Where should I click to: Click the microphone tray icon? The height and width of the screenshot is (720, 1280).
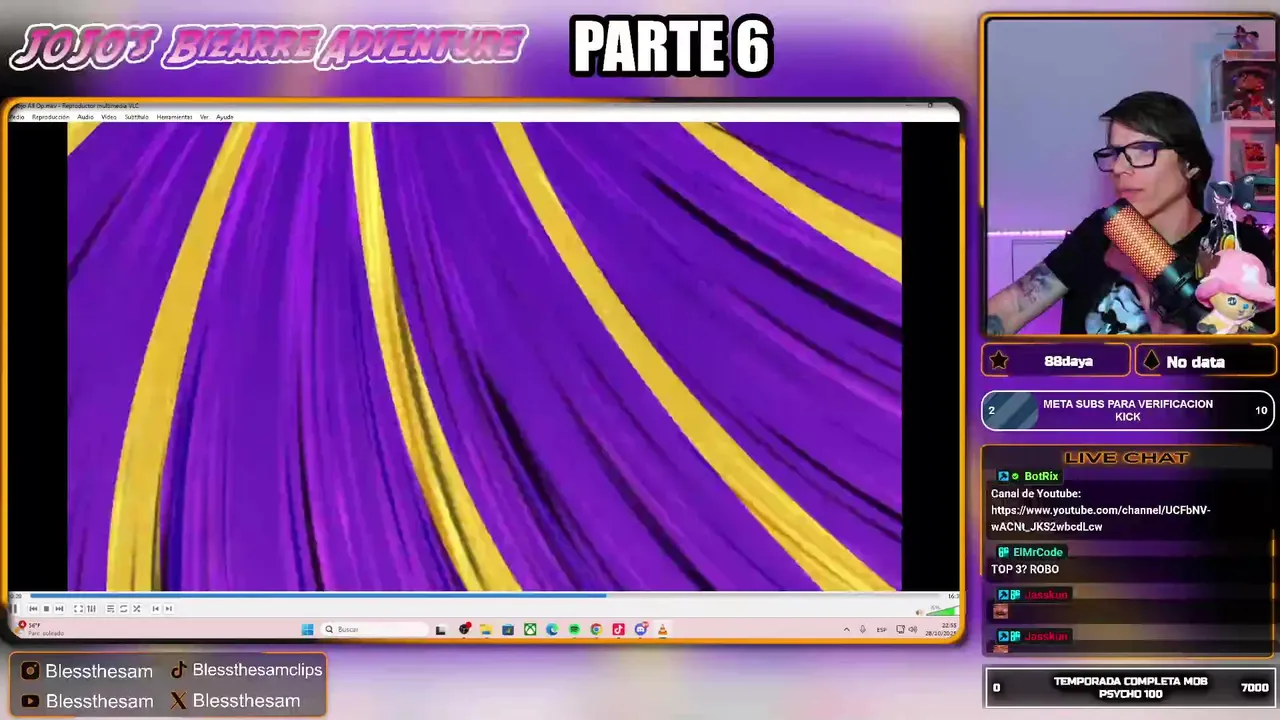862,629
